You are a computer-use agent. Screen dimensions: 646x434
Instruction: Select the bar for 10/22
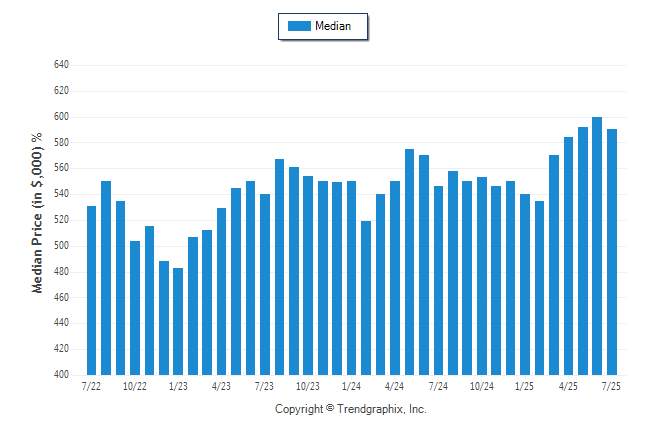click(135, 308)
